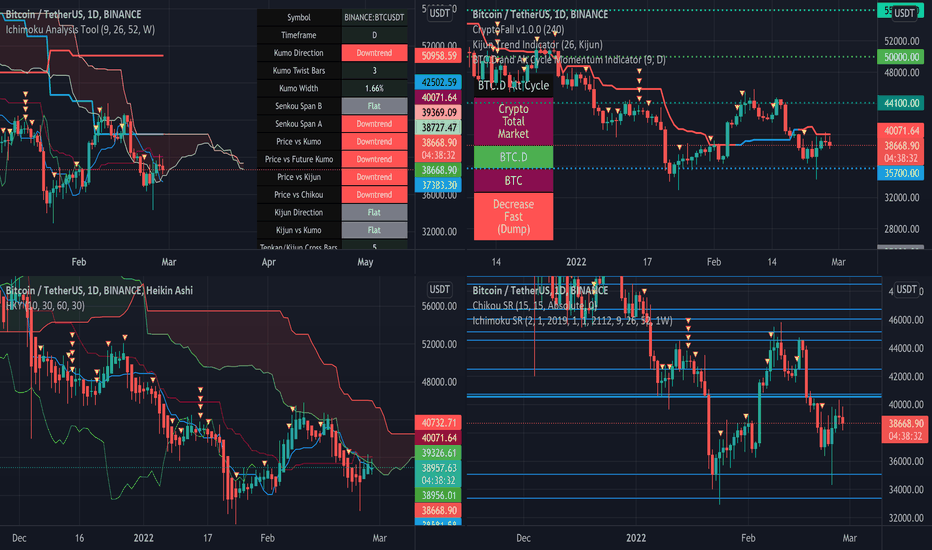Click the 40732.71 red price label
This screenshot has height=550, width=932.
(438, 423)
